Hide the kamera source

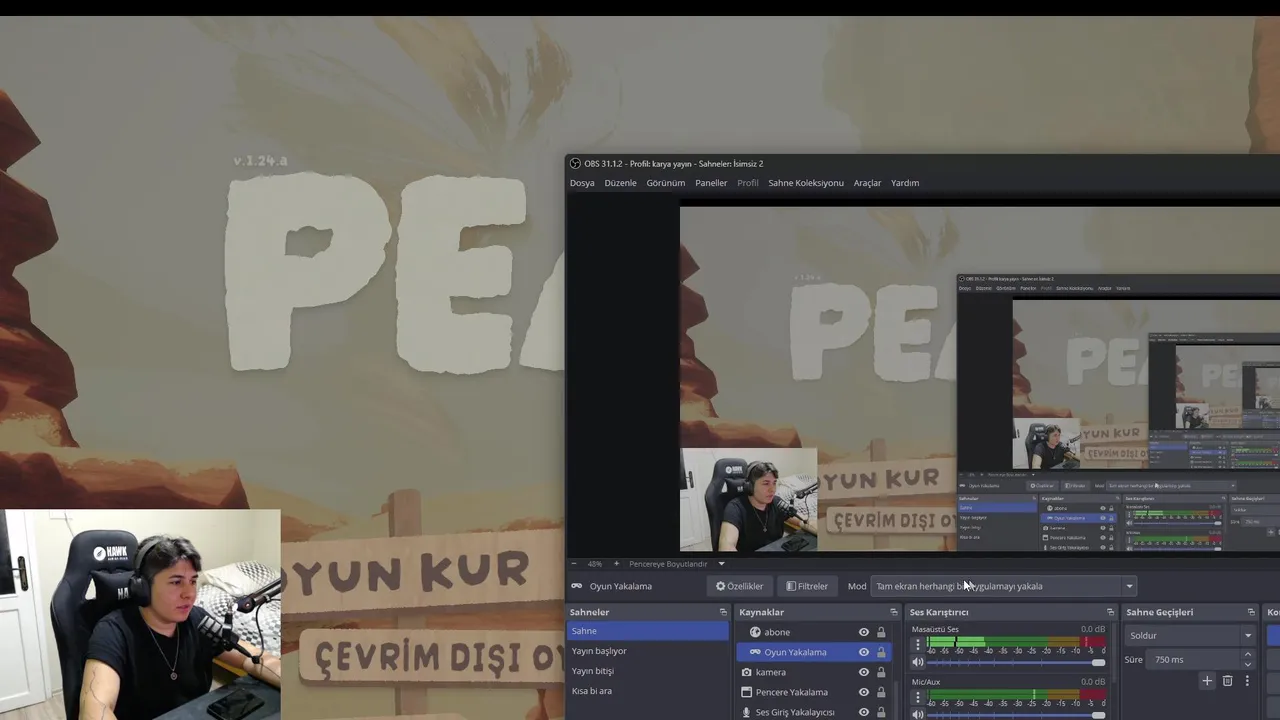coord(864,672)
